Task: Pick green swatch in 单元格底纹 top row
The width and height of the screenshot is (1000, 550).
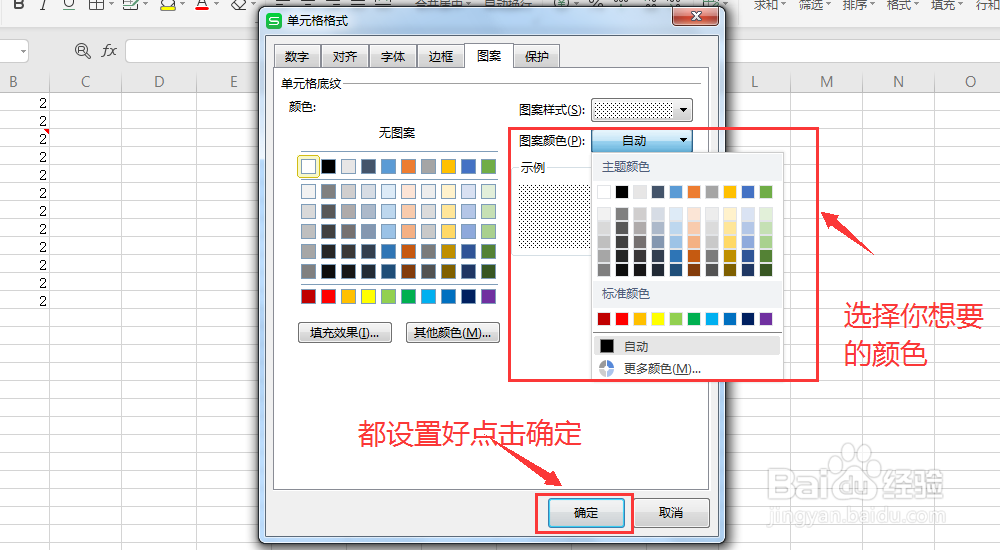Action: [x=489, y=167]
